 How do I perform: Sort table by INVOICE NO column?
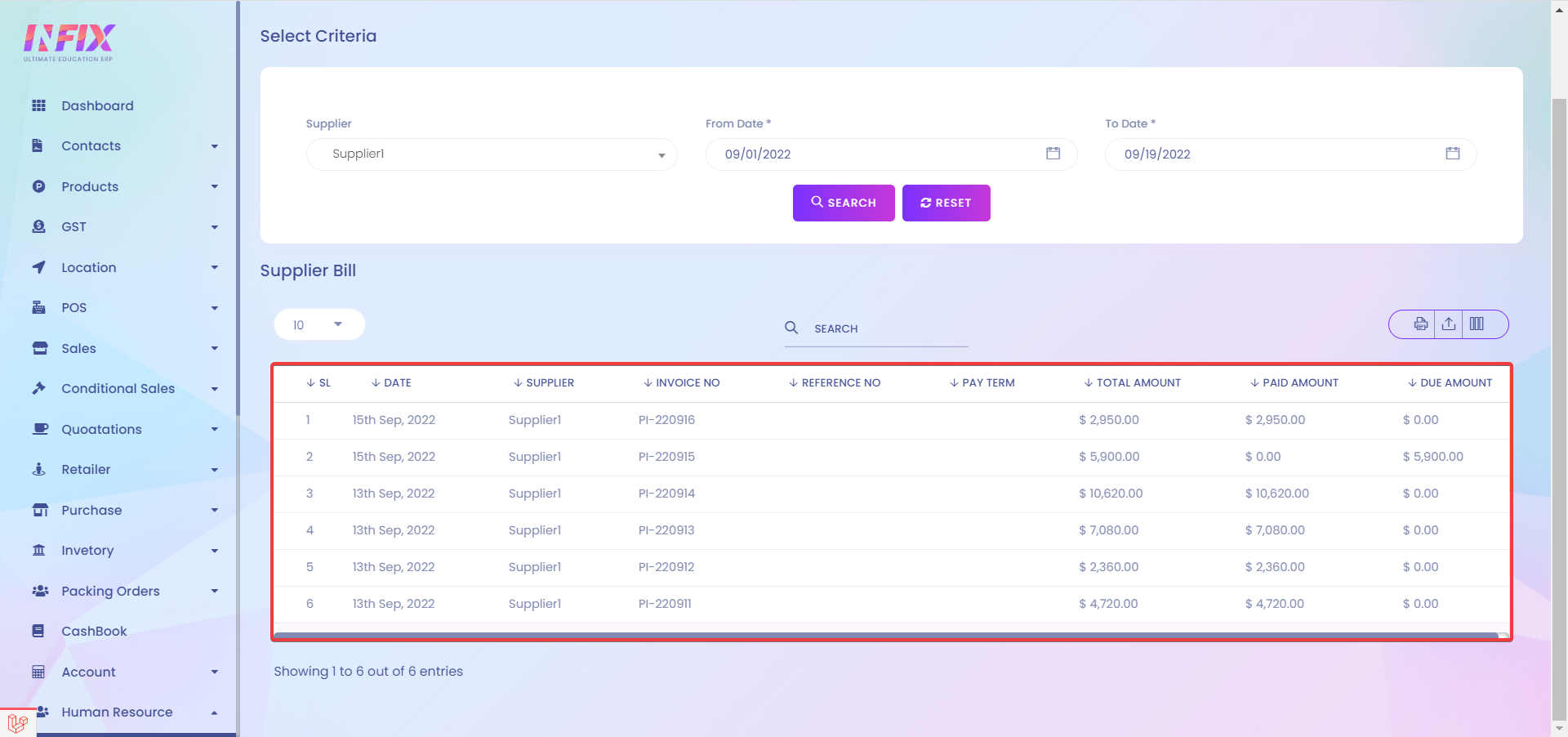tap(681, 382)
